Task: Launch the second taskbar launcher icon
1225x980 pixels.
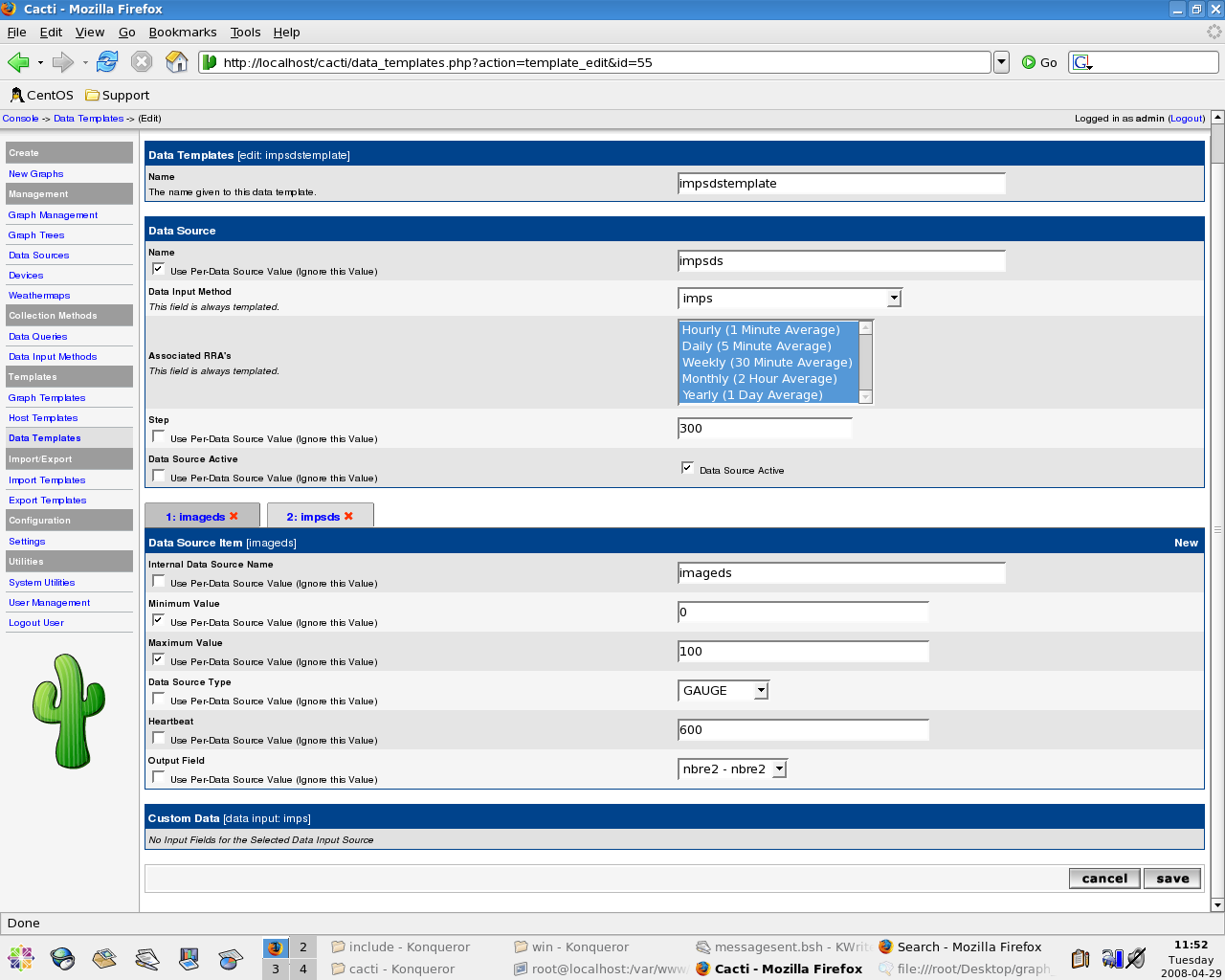Action: tap(62, 958)
